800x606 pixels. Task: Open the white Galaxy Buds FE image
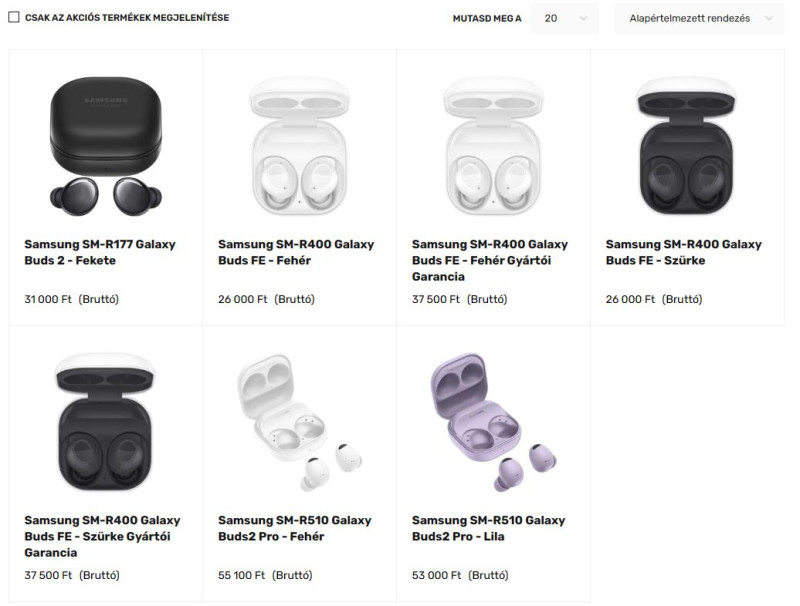click(299, 146)
